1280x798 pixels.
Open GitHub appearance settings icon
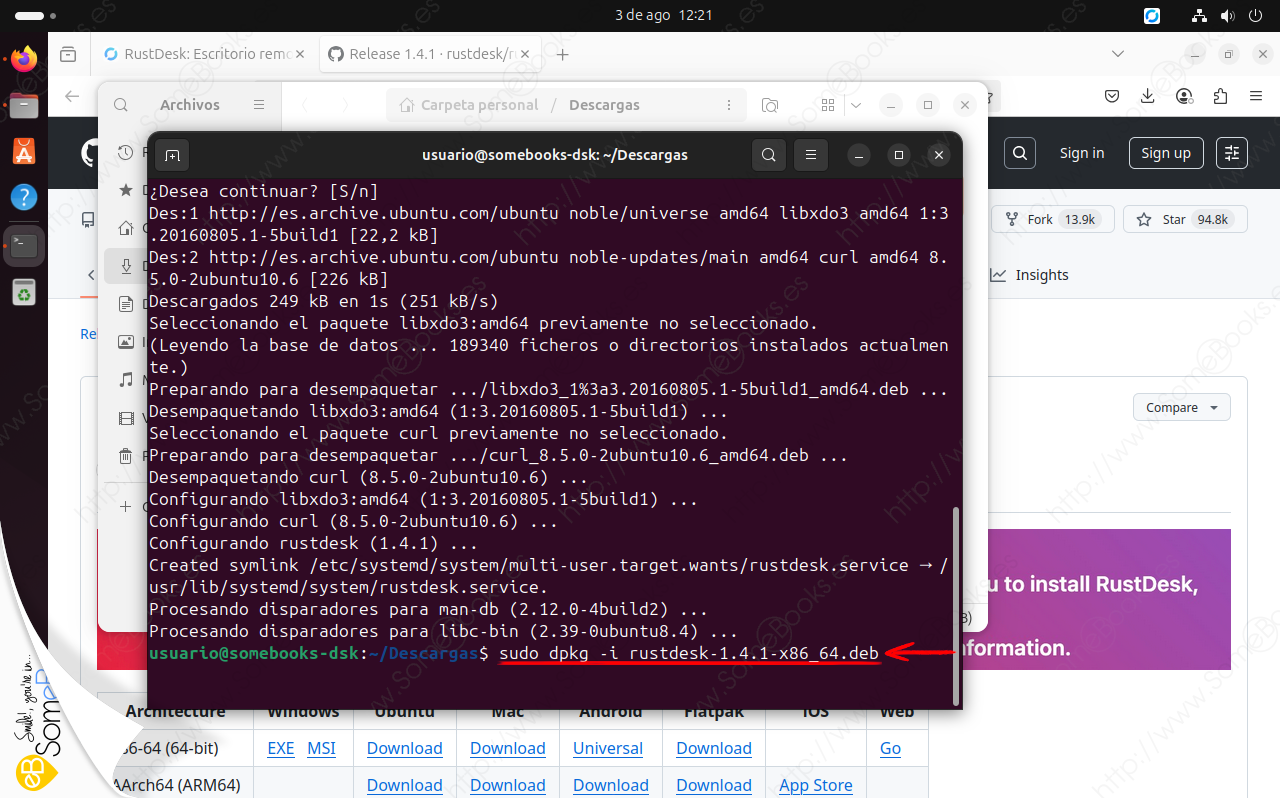click(1232, 153)
